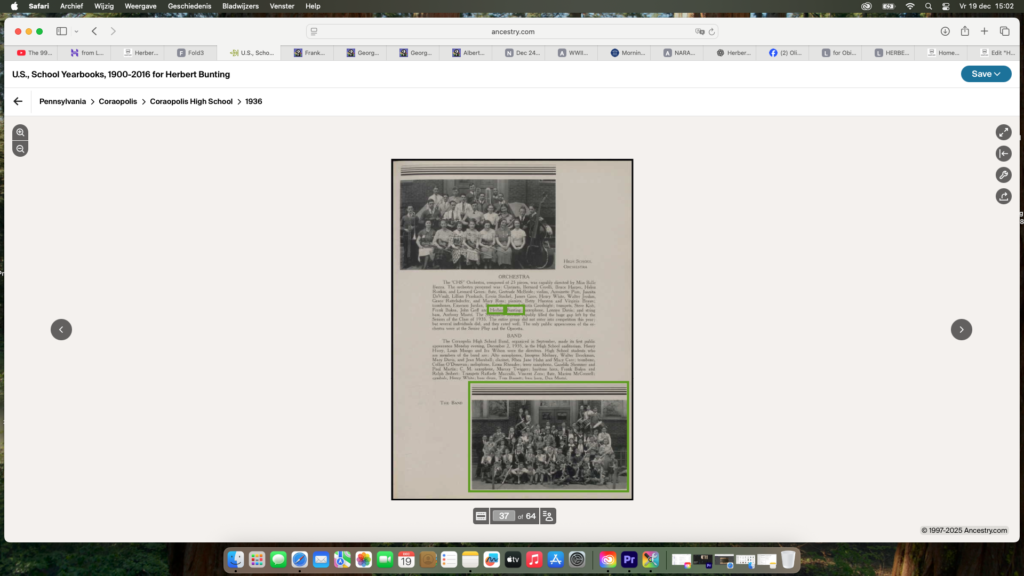
Task: Click the 1936 breadcrumb link
Action: [253, 101]
